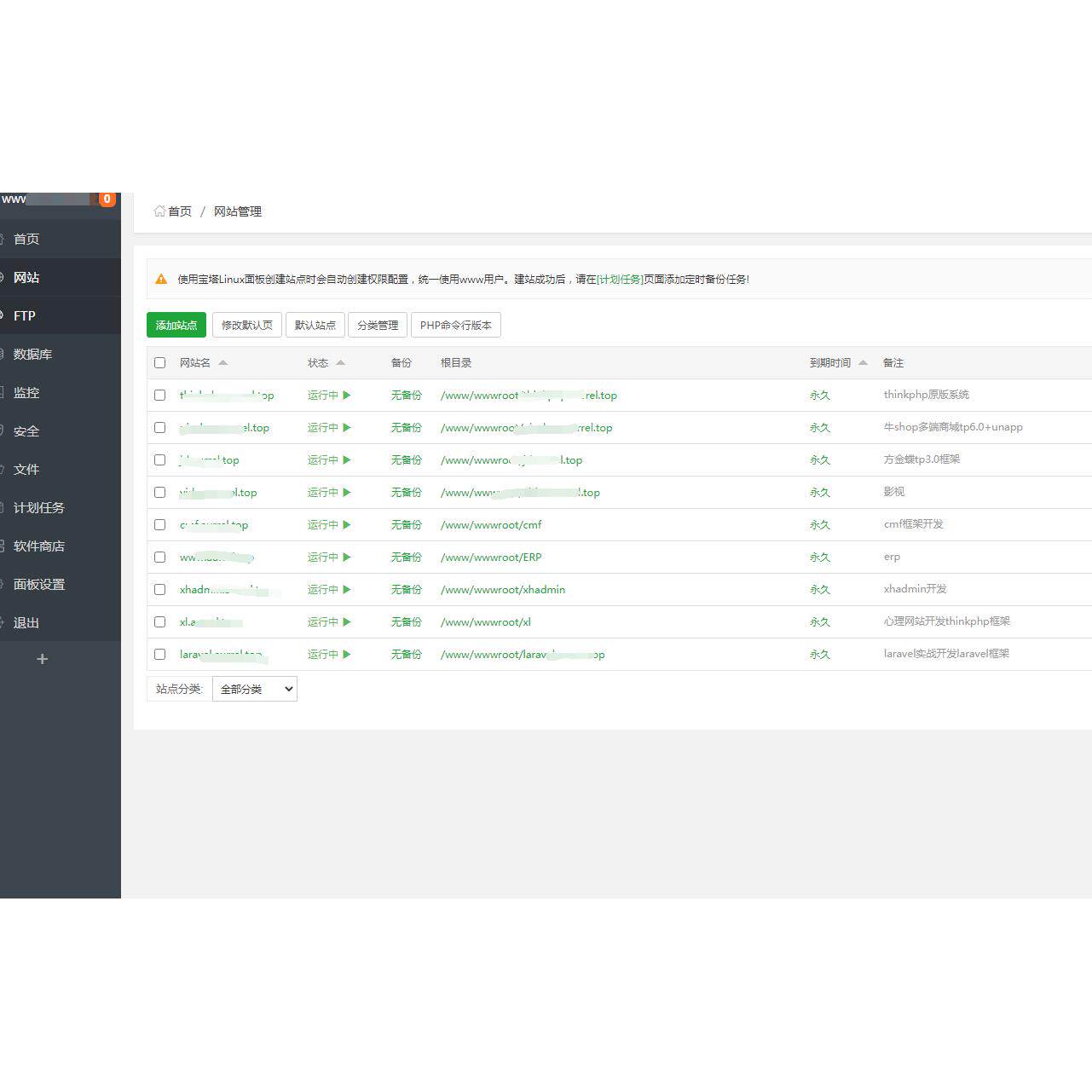Check the box for thinkphp原版系统 site row
The height and width of the screenshot is (1092, 1092).
click(159, 396)
